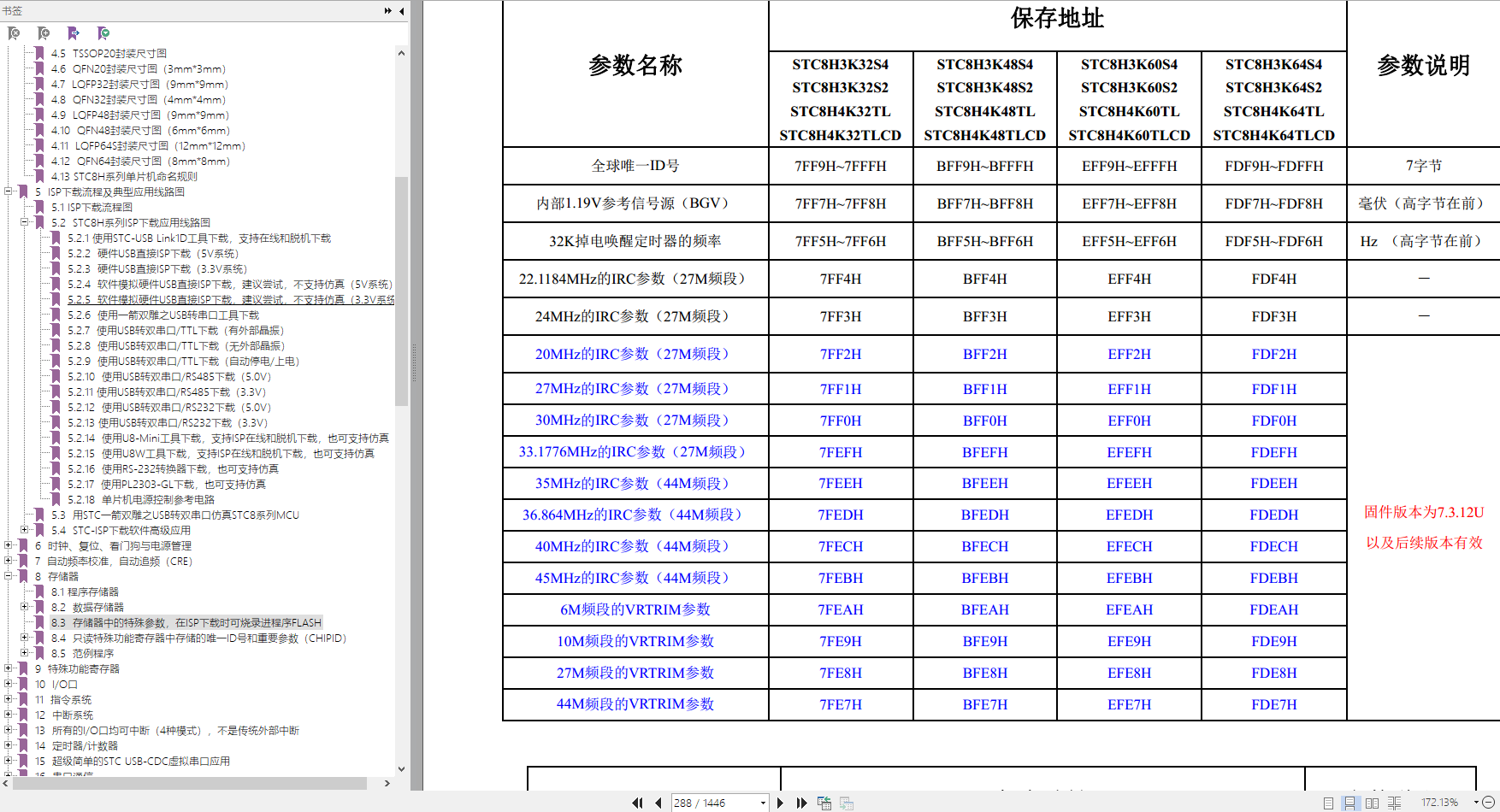Image resolution: width=1500 pixels, height=812 pixels.
Task: Click the next view icon
Action: [x=847, y=803]
